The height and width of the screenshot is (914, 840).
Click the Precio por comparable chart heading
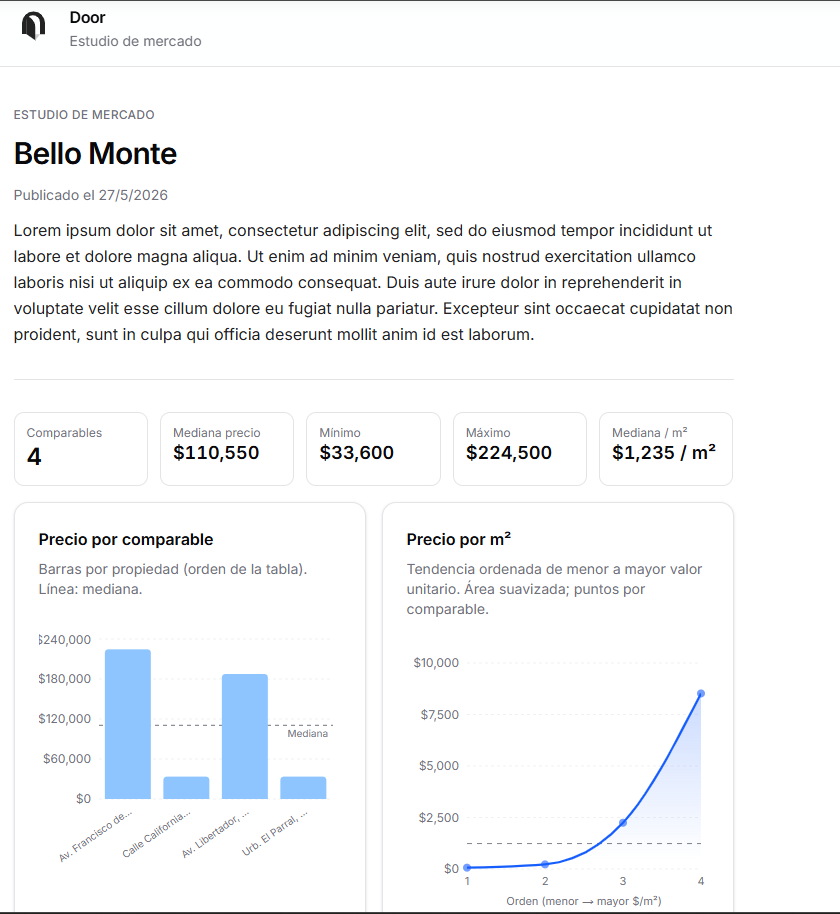tap(126, 540)
